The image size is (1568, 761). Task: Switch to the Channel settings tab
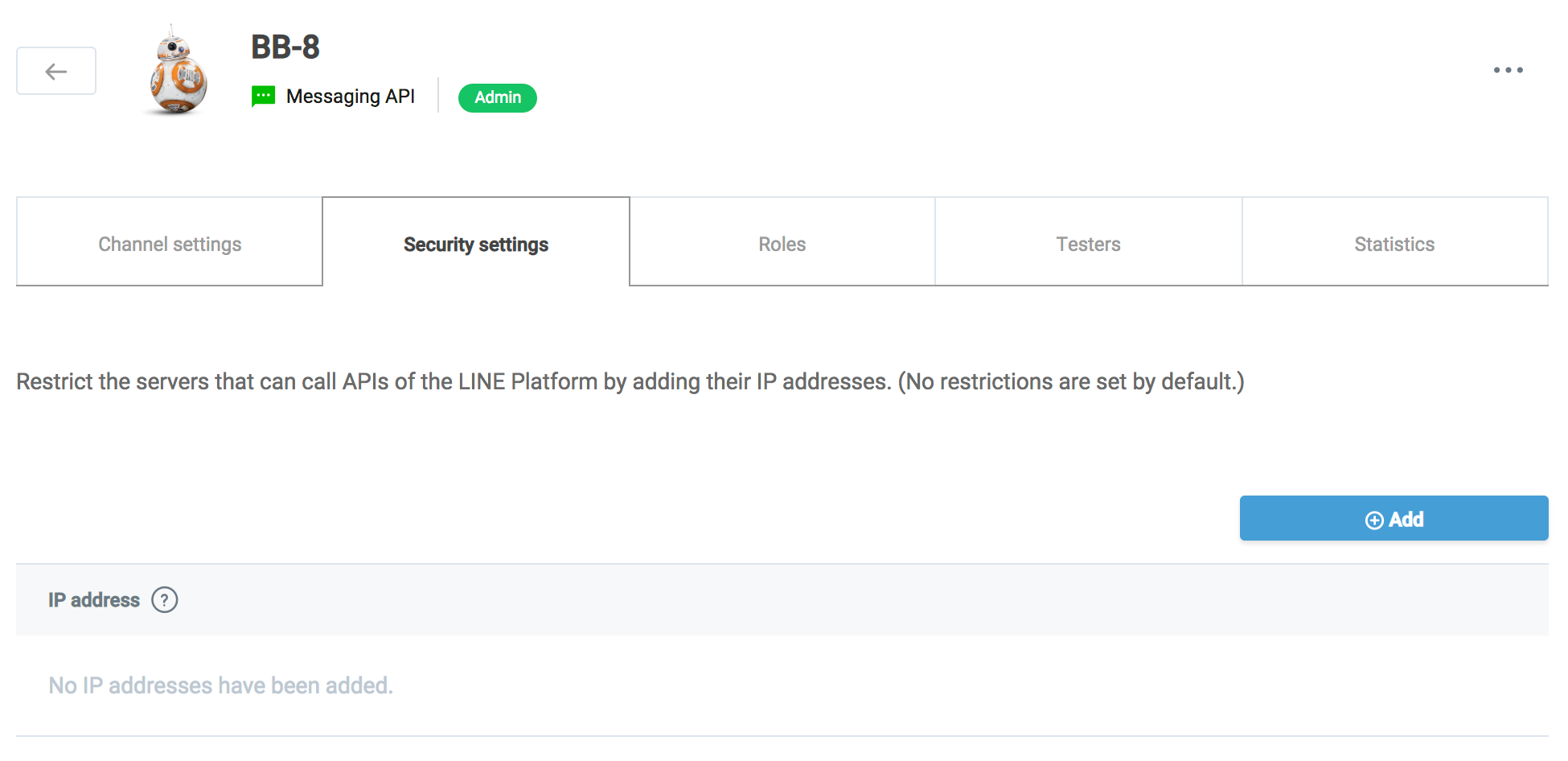170,242
